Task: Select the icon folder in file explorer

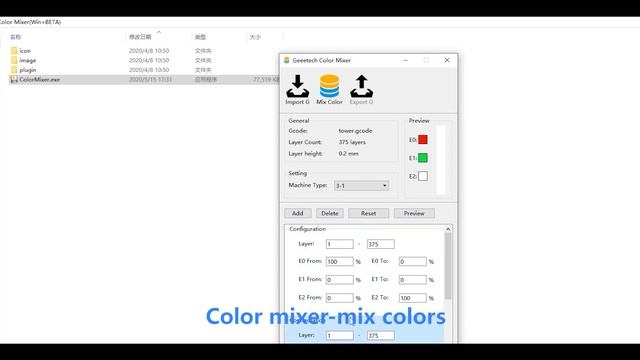Action: pyautogui.click(x=14, y=51)
